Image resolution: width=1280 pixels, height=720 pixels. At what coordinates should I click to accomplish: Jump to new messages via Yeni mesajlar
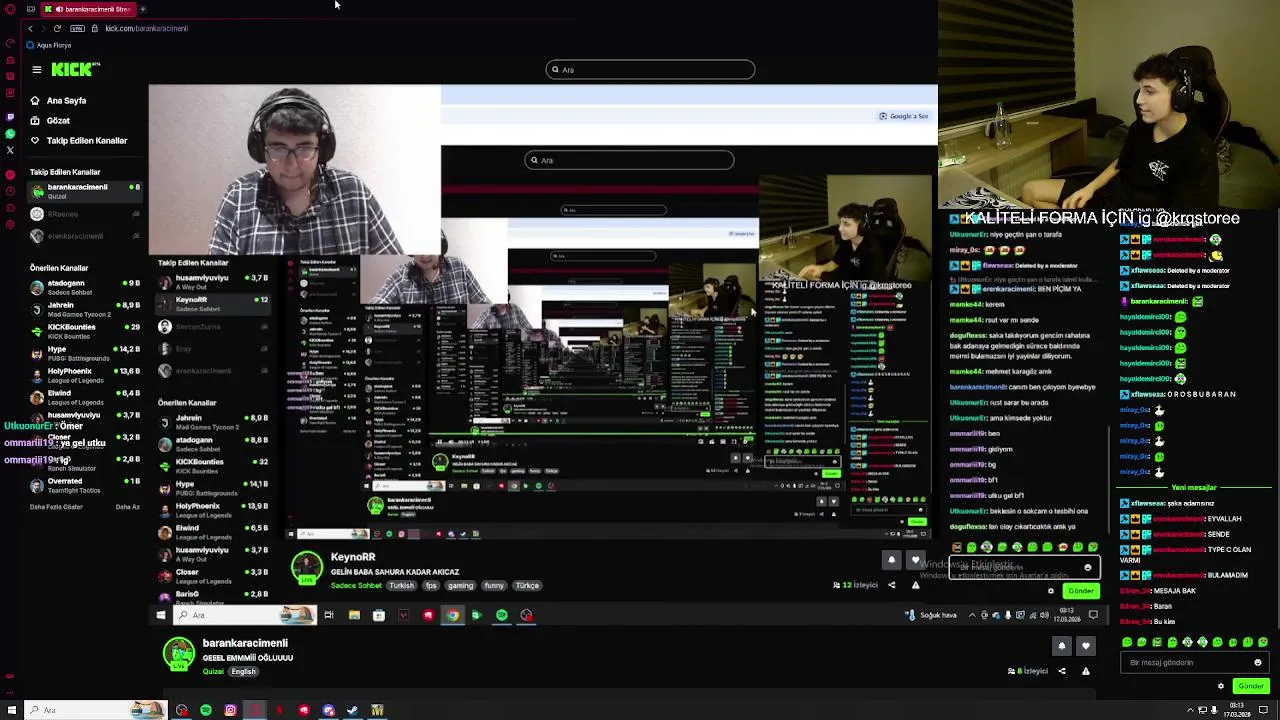[1193, 488]
